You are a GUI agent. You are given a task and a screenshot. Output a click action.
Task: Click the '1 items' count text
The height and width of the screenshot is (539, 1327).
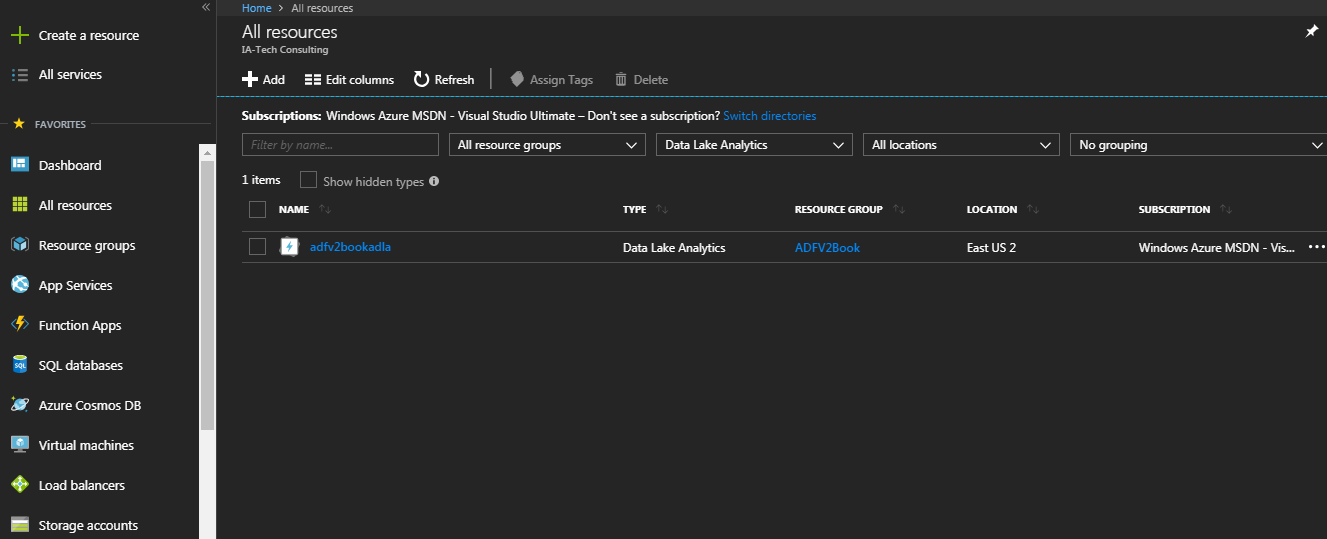click(x=261, y=180)
